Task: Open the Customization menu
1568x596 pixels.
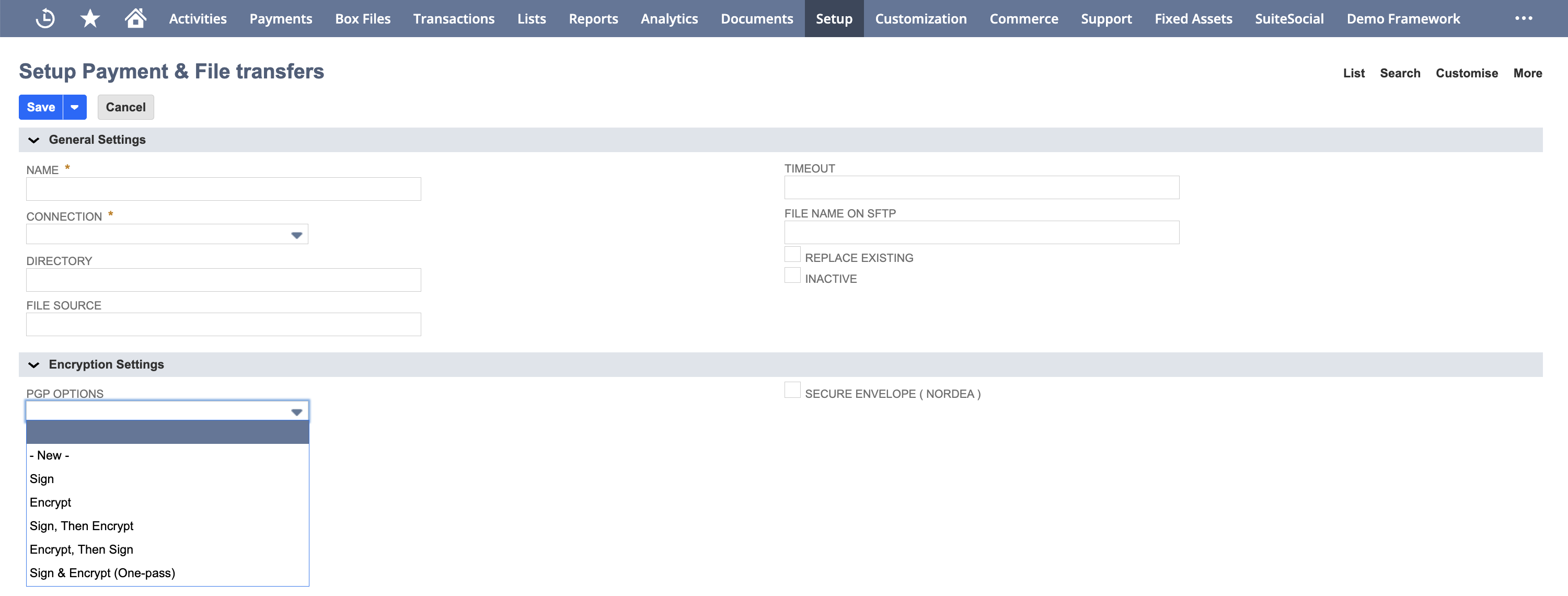Action: 920,18
